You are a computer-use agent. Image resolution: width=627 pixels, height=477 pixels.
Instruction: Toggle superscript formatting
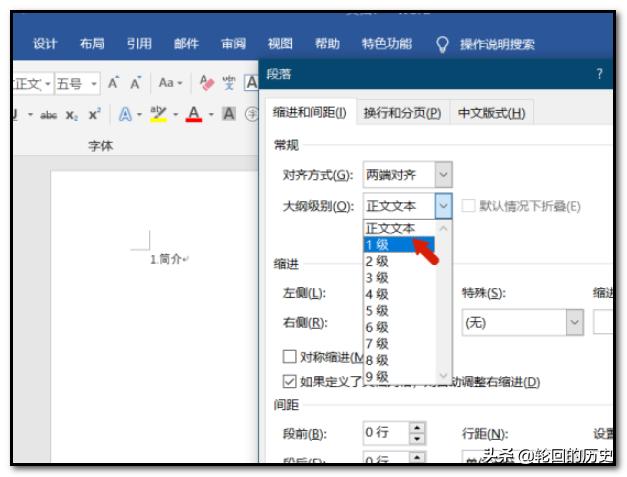click(93, 114)
